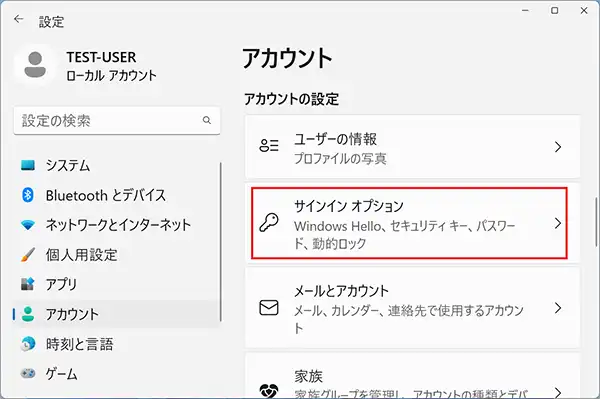Select ネットワークとインターネット in the sidebar
Screen dimensions: 600x399
[x=117, y=225]
